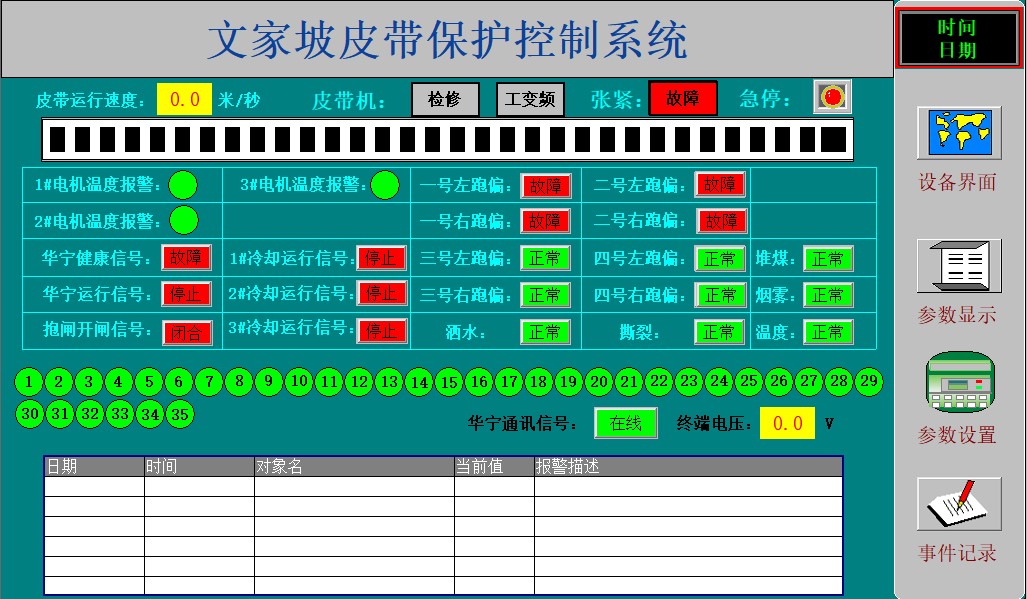The image size is (1027, 599).
Task: Click the 洒水 正常 status
Action: click(545, 332)
